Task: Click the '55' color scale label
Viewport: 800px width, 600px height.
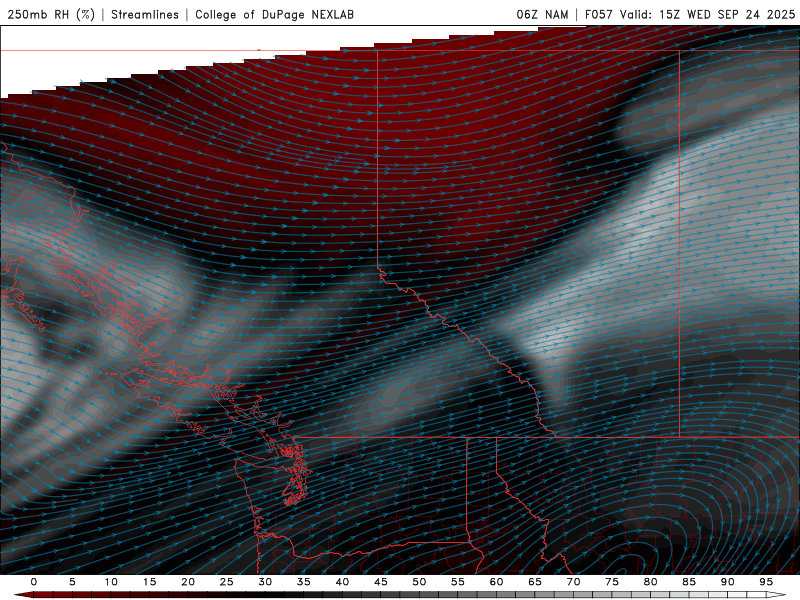Action: pyautogui.click(x=458, y=582)
